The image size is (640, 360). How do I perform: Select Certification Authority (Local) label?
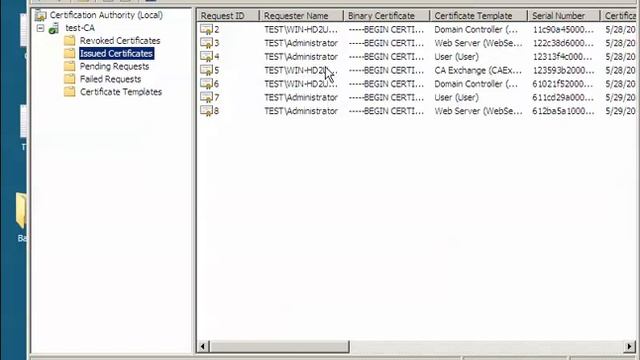point(106,15)
